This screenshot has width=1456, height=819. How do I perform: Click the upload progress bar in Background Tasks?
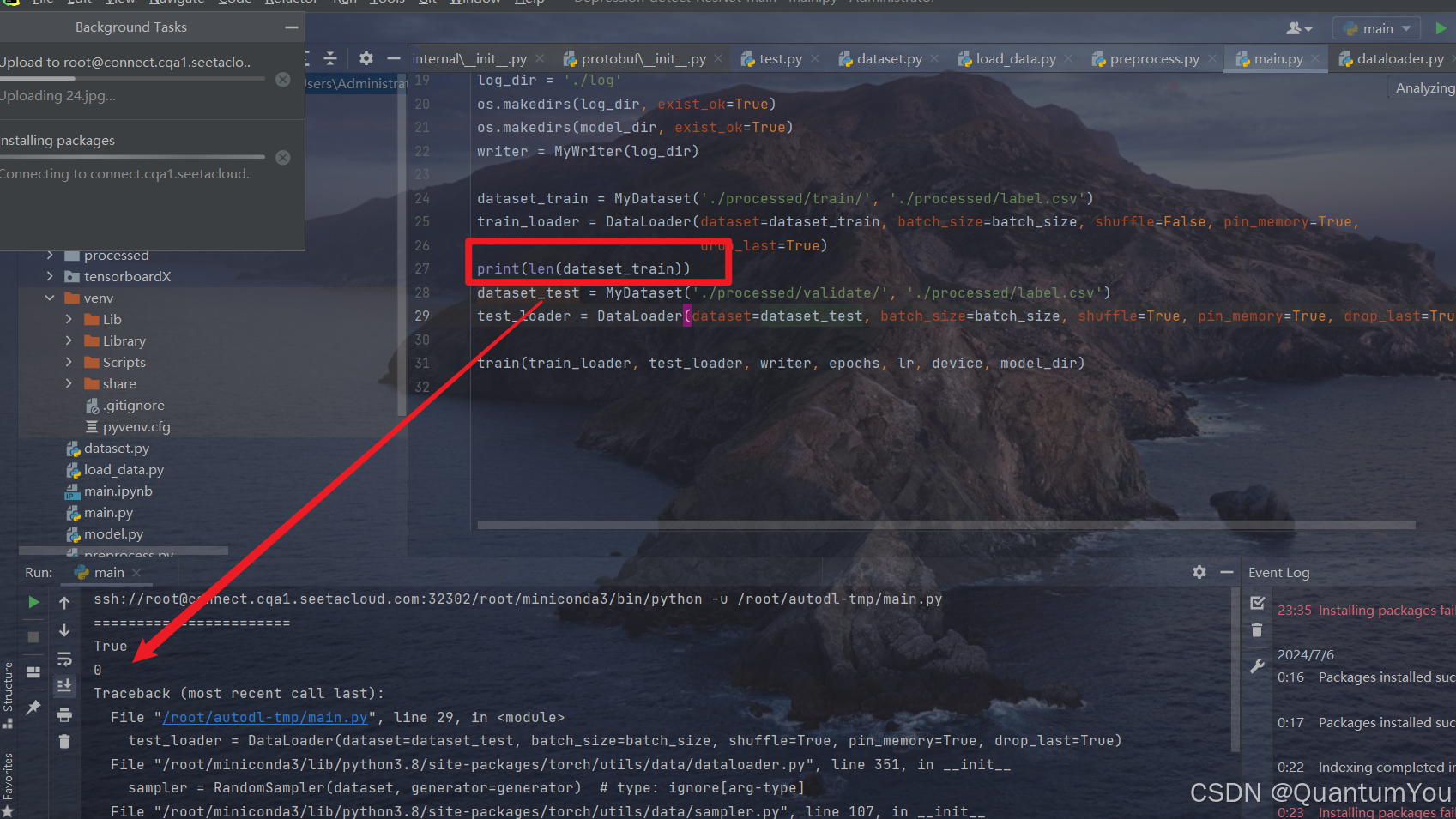pos(132,79)
